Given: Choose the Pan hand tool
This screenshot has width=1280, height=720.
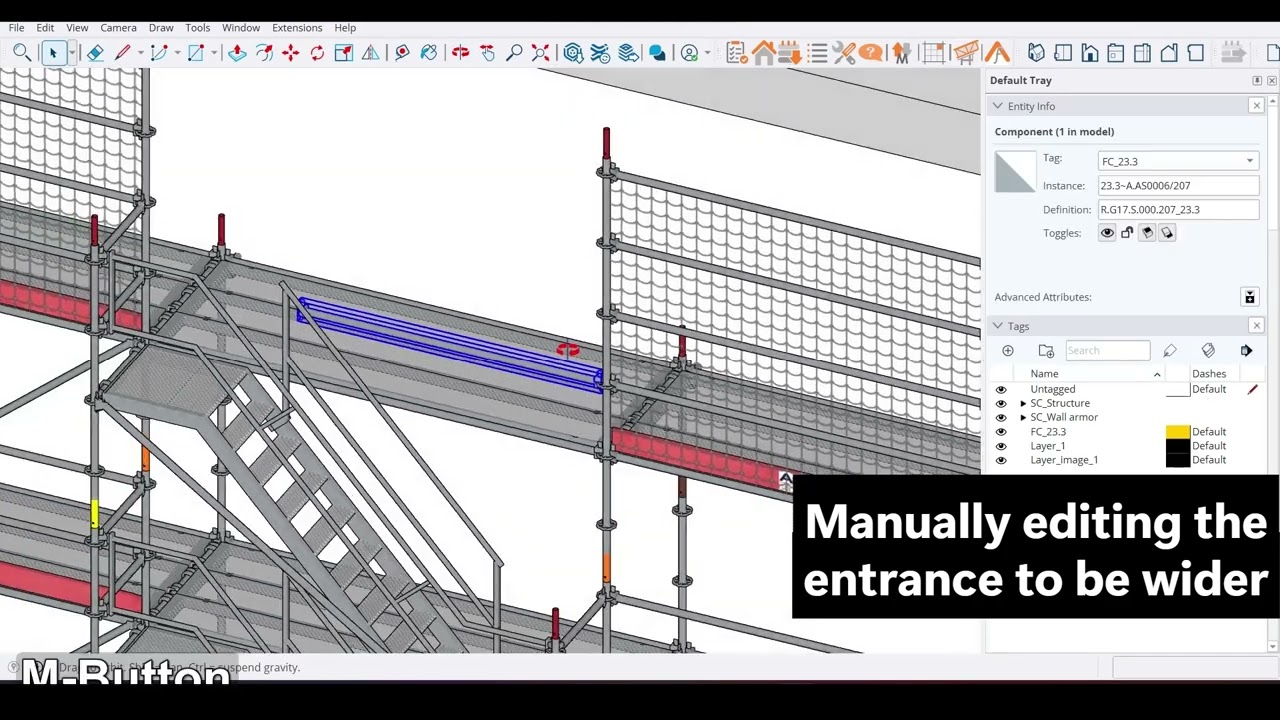Looking at the screenshot, I should click(487, 53).
